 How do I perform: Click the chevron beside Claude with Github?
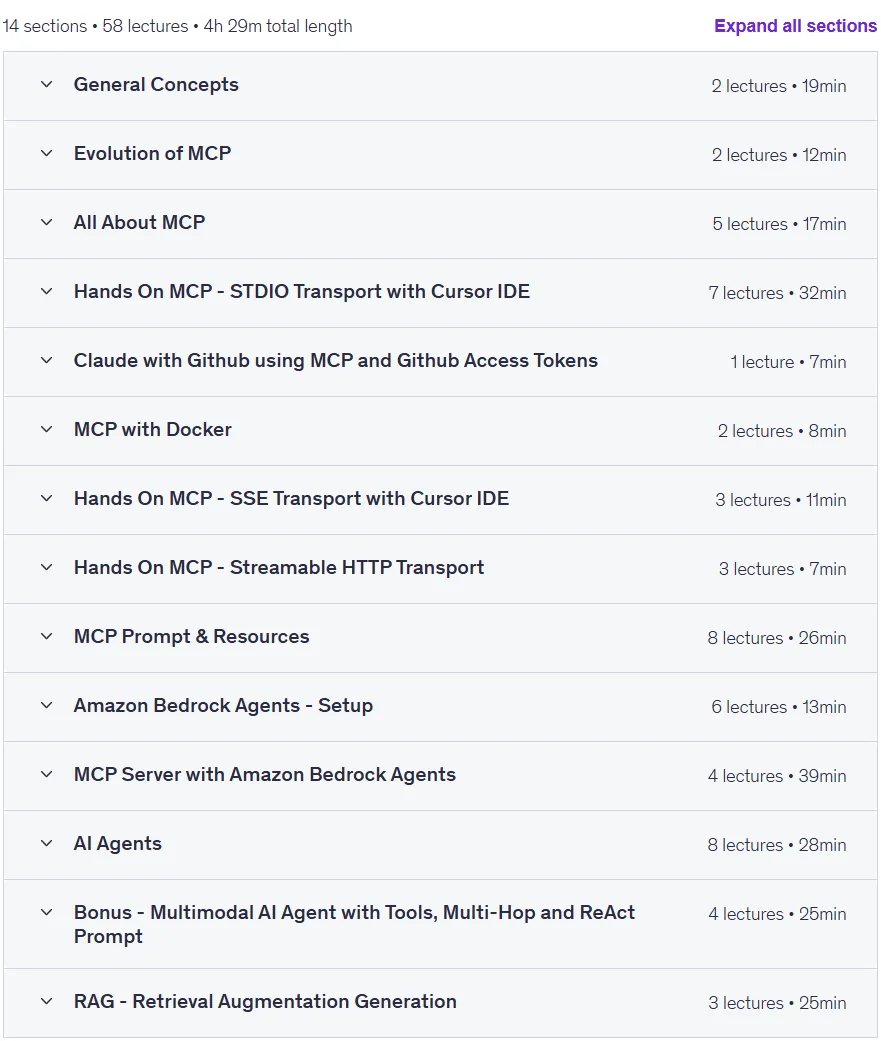coord(46,360)
